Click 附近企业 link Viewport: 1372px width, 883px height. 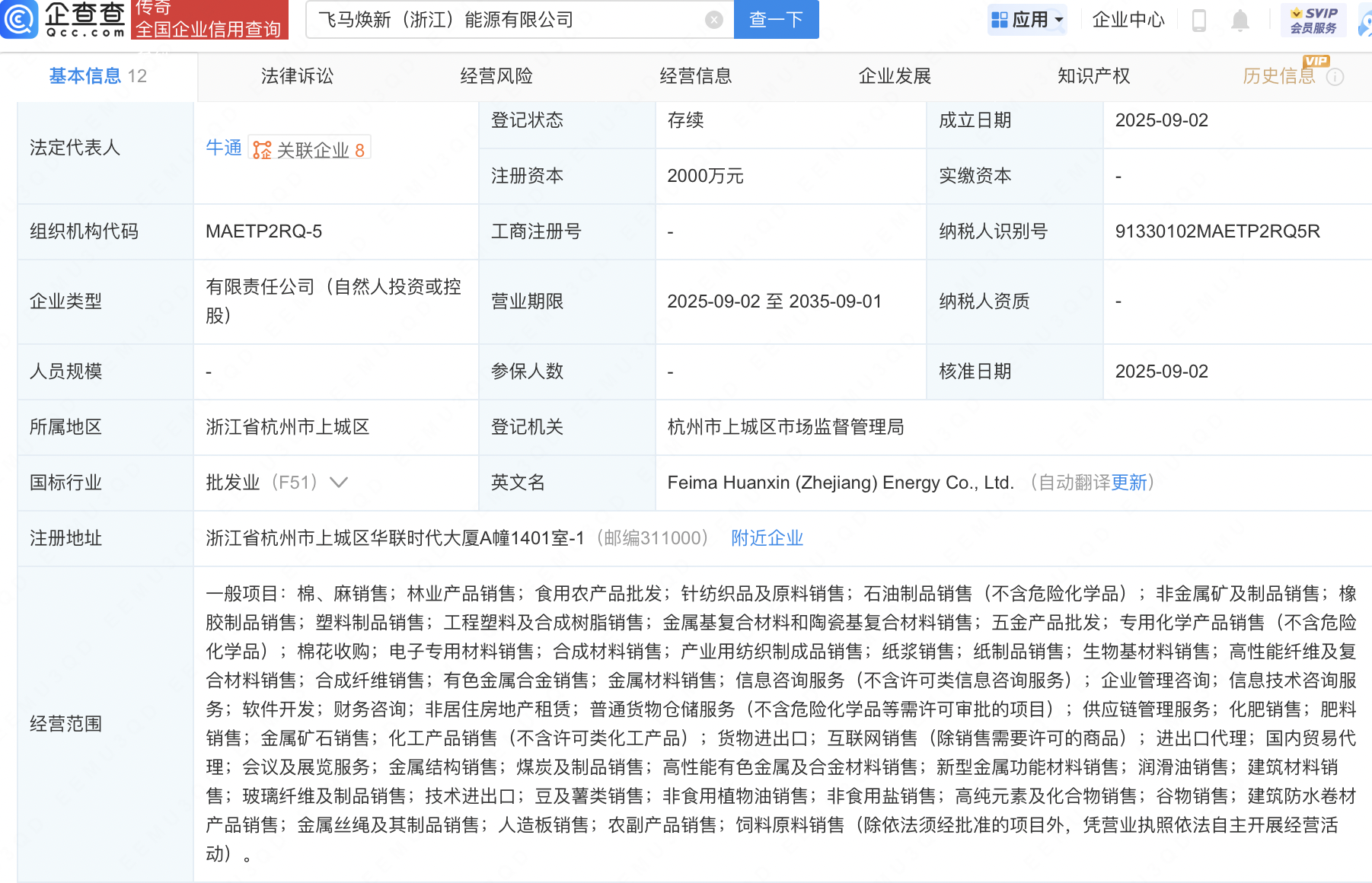click(767, 538)
